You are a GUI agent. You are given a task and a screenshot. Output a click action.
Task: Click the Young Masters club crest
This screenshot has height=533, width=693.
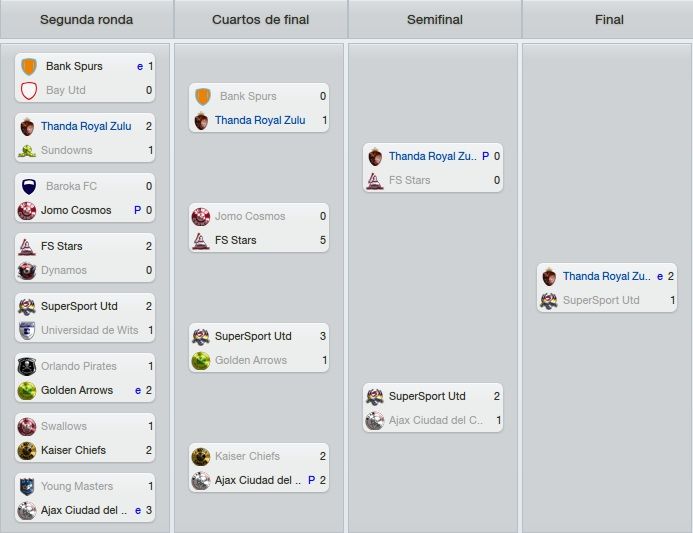pos(27,487)
